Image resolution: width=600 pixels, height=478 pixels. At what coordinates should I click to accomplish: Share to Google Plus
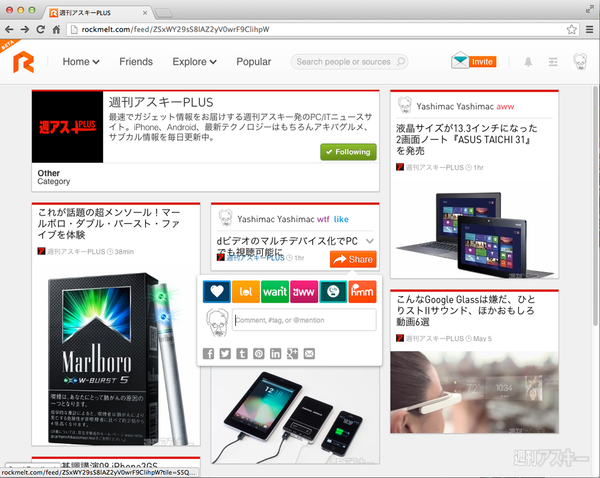point(292,354)
